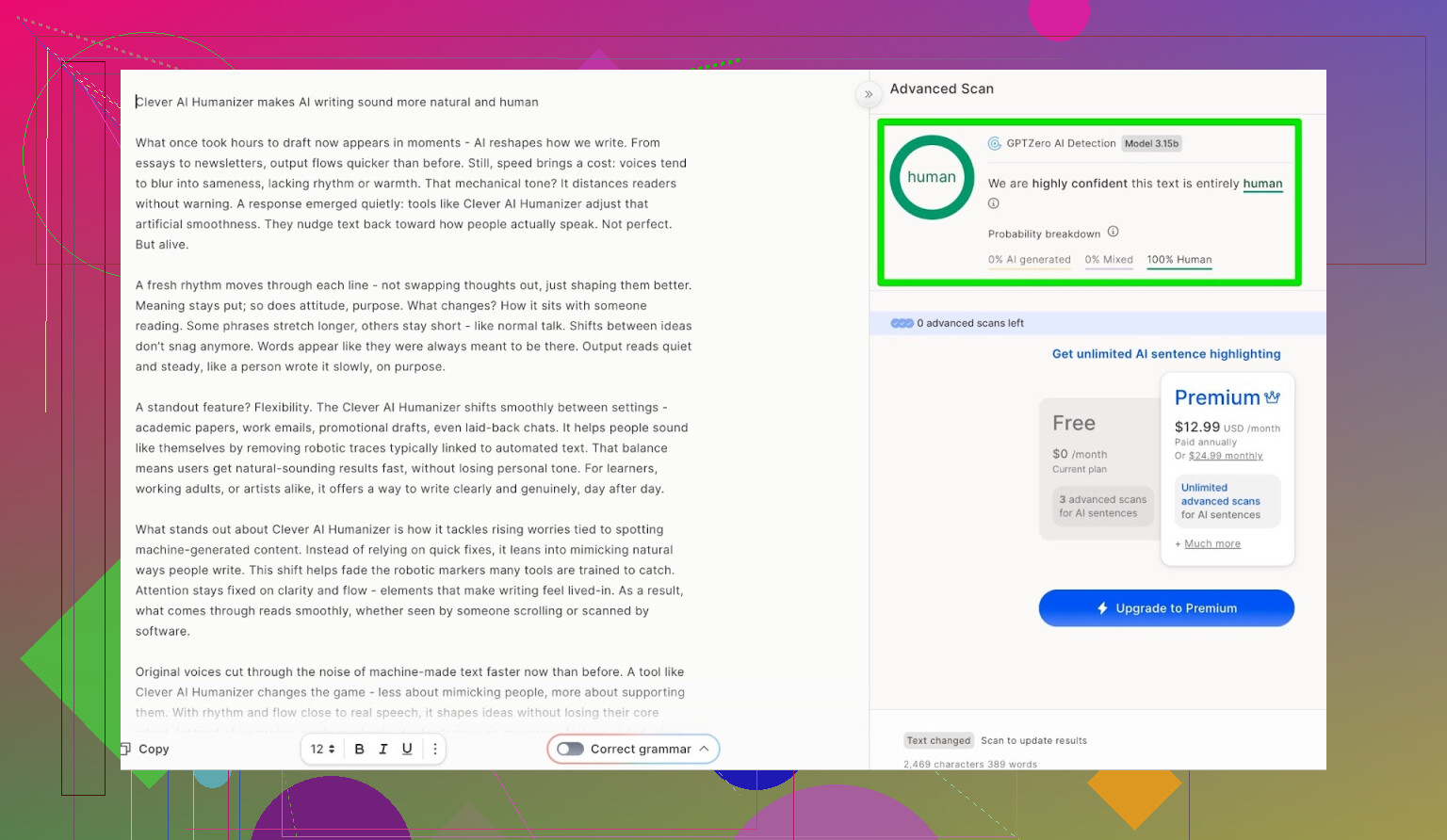Image resolution: width=1447 pixels, height=840 pixels.
Task: Select the 0% Mixed breakdown tab
Action: (1108, 260)
